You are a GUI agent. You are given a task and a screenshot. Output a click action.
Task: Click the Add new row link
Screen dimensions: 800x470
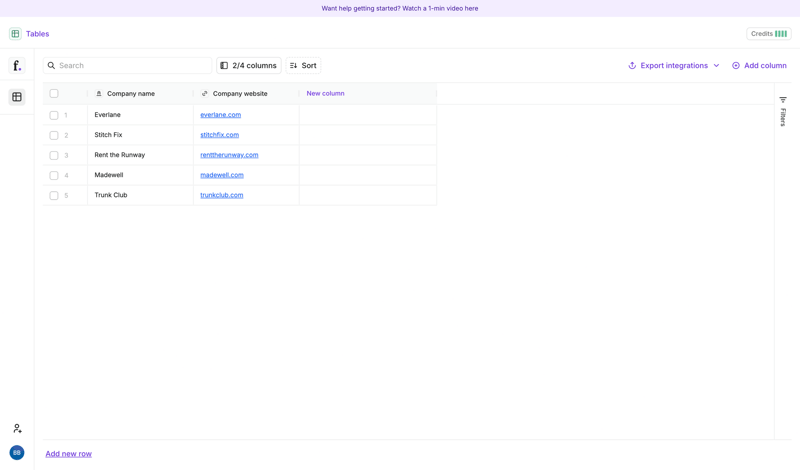68,454
